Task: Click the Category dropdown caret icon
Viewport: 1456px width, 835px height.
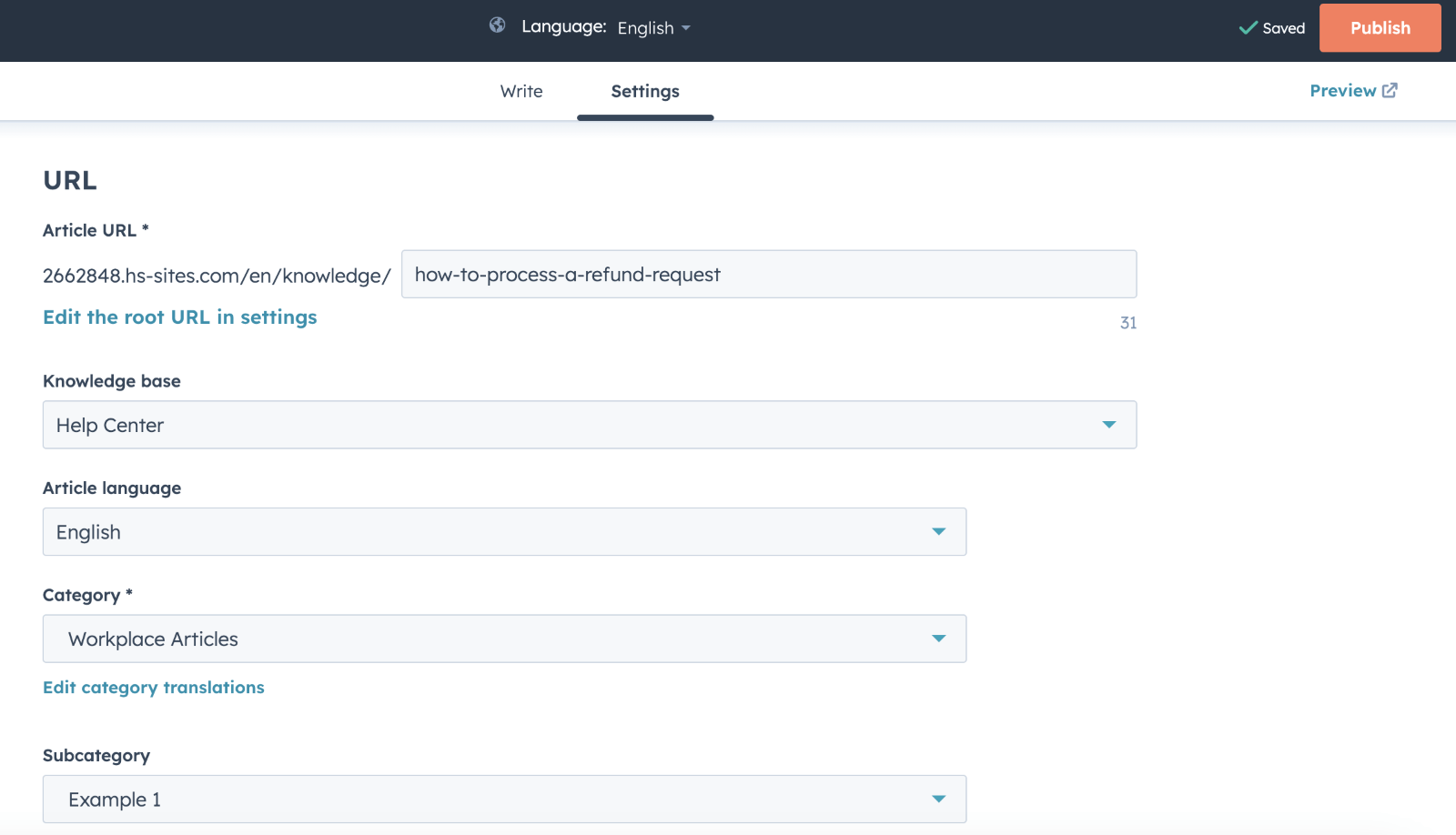Action: [938, 639]
